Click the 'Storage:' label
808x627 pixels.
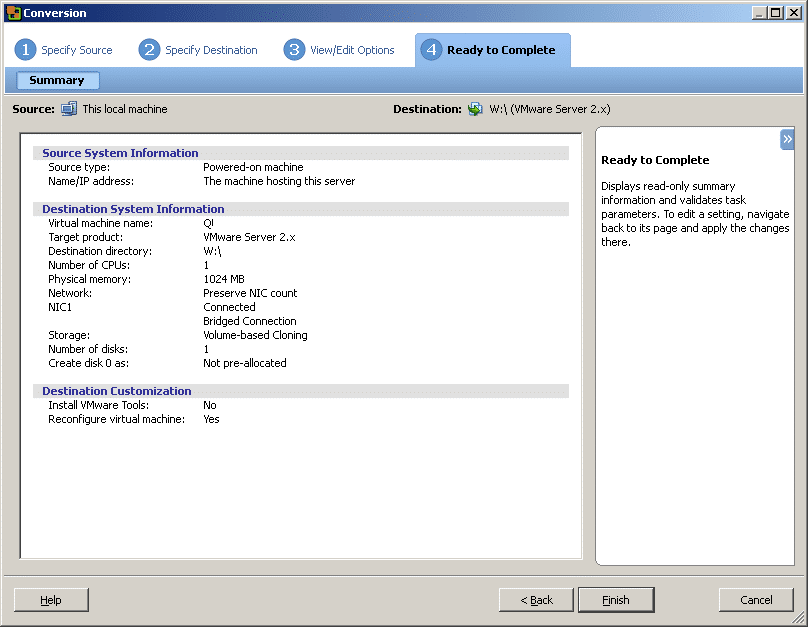point(69,335)
